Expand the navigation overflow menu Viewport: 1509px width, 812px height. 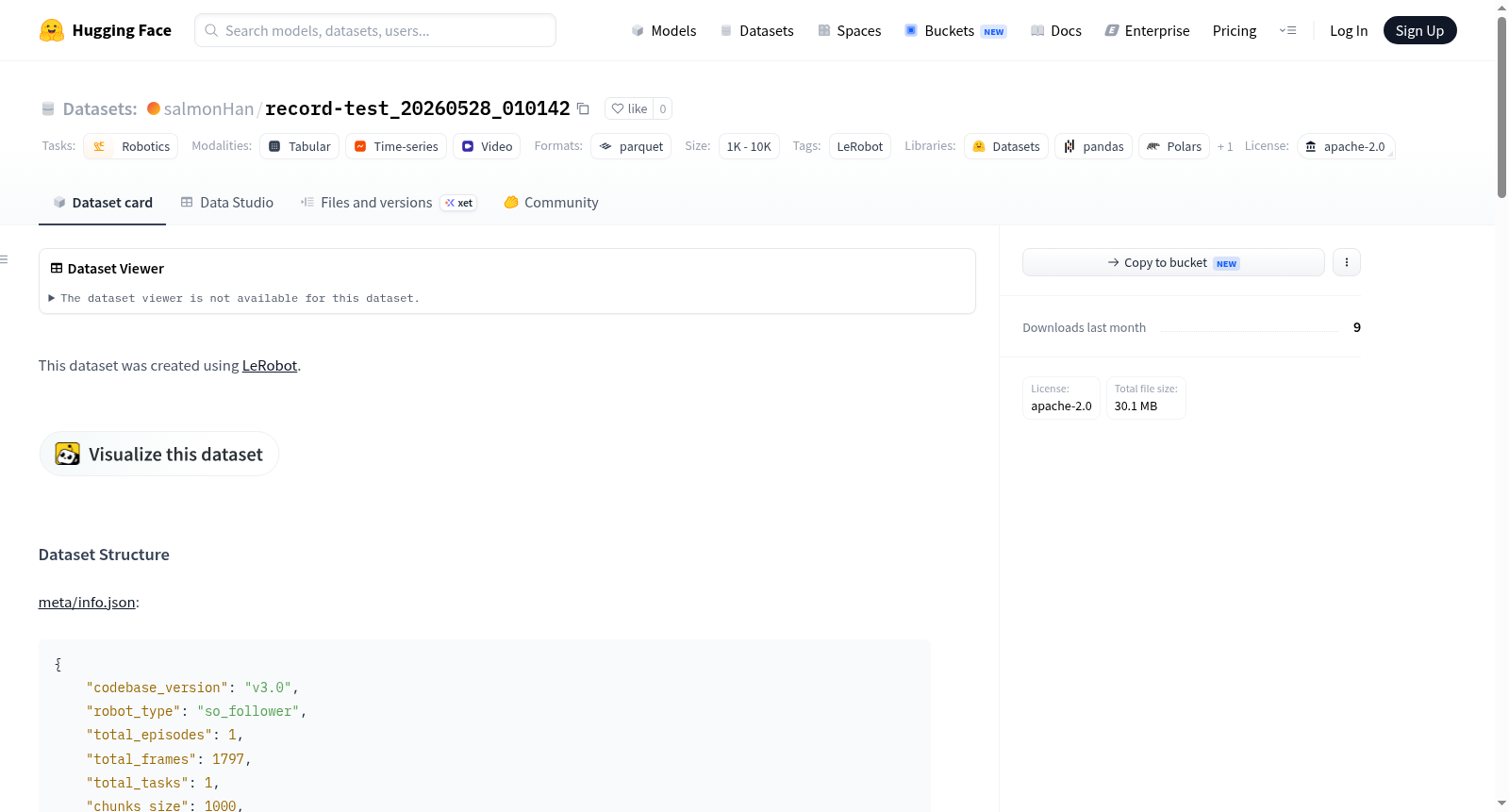click(1287, 30)
